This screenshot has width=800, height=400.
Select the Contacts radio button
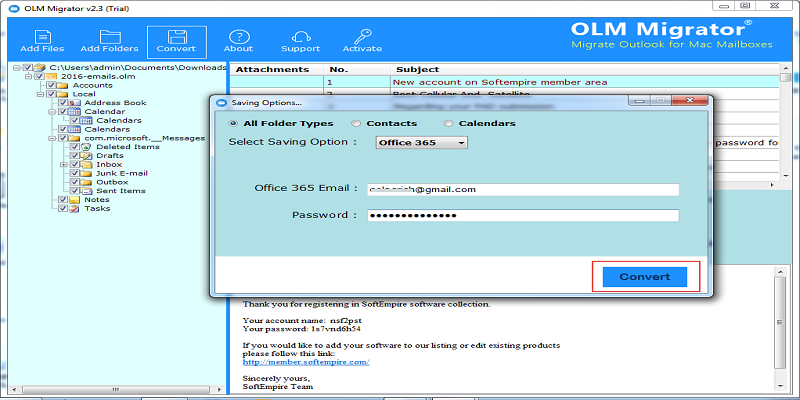(x=356, y=123)
